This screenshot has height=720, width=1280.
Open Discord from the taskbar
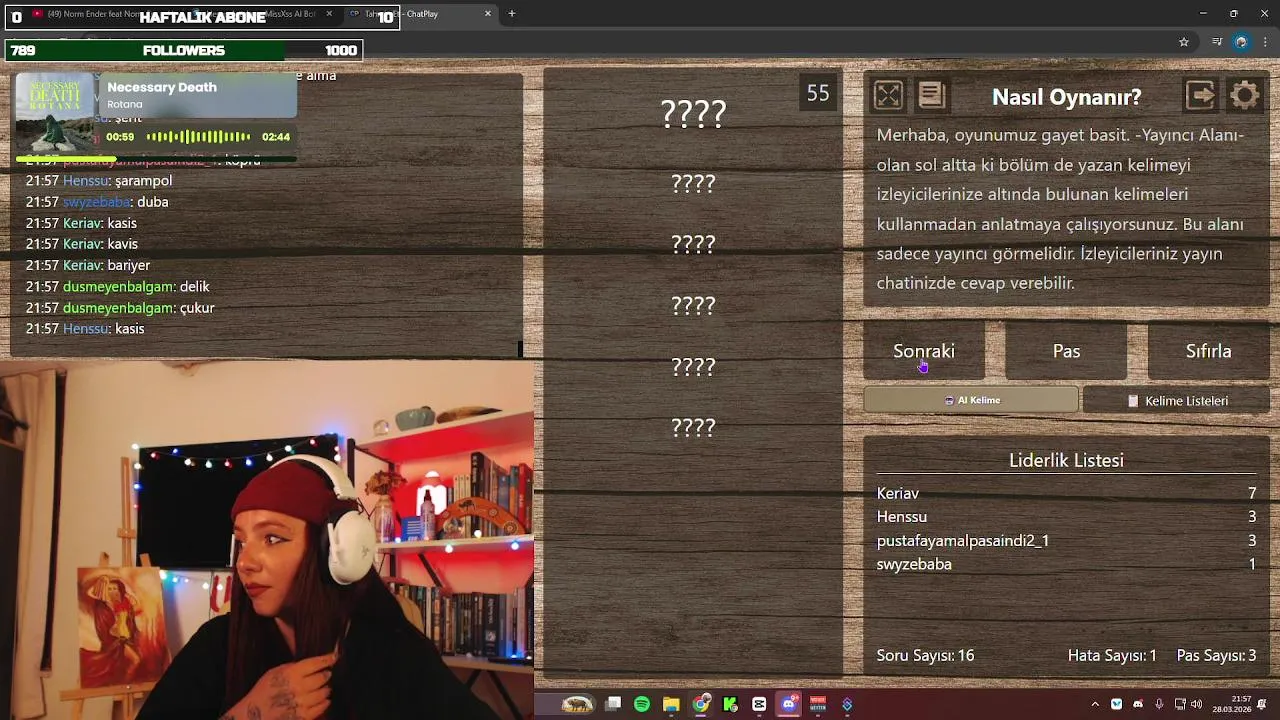[789, 704]
